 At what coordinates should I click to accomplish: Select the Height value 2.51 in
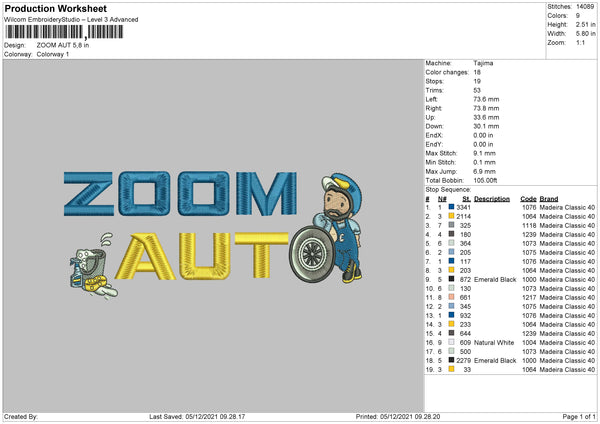(585, 24)
